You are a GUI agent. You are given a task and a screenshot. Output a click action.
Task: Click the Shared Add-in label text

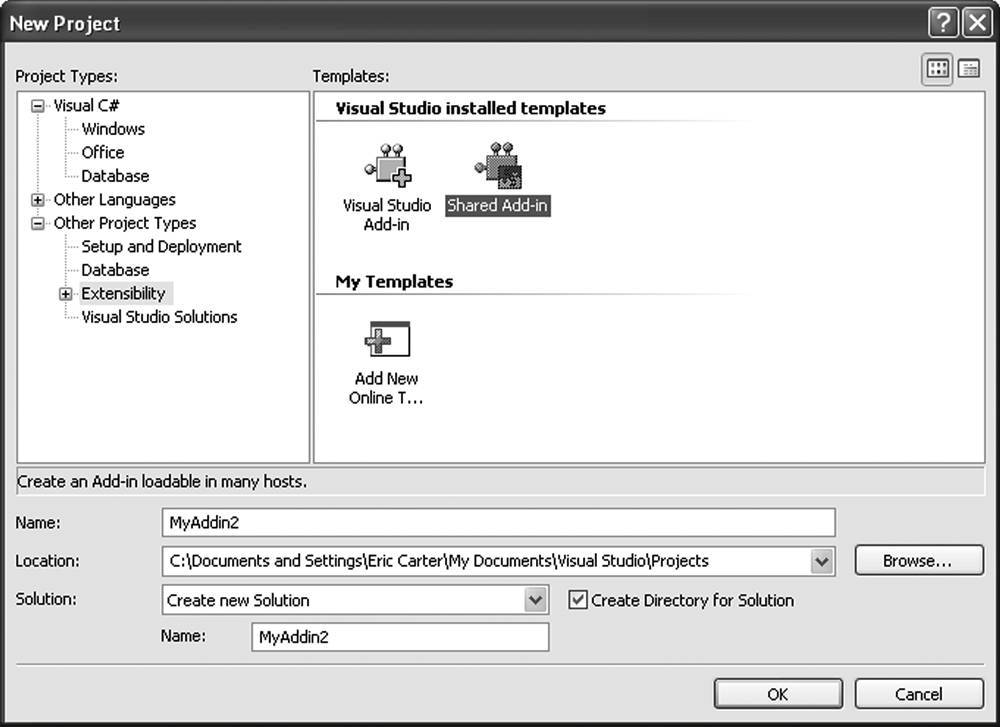click(497, 205)
